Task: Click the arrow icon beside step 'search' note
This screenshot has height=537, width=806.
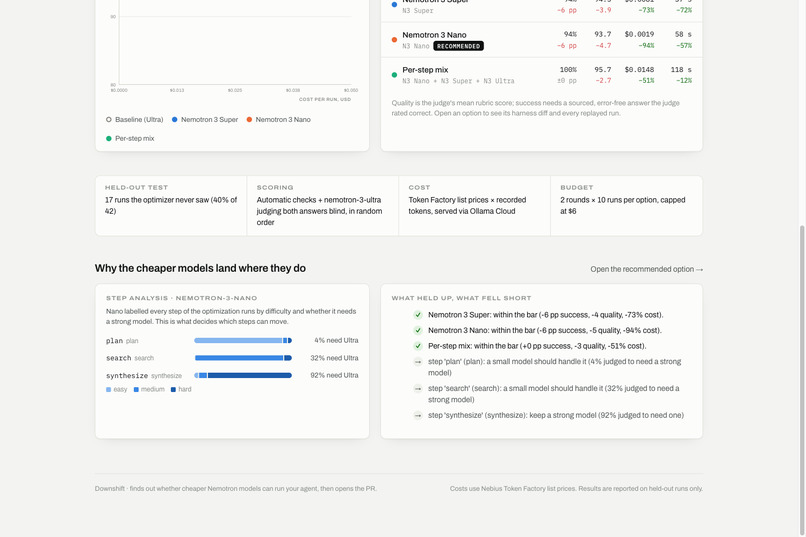Action: click(418, 388)
